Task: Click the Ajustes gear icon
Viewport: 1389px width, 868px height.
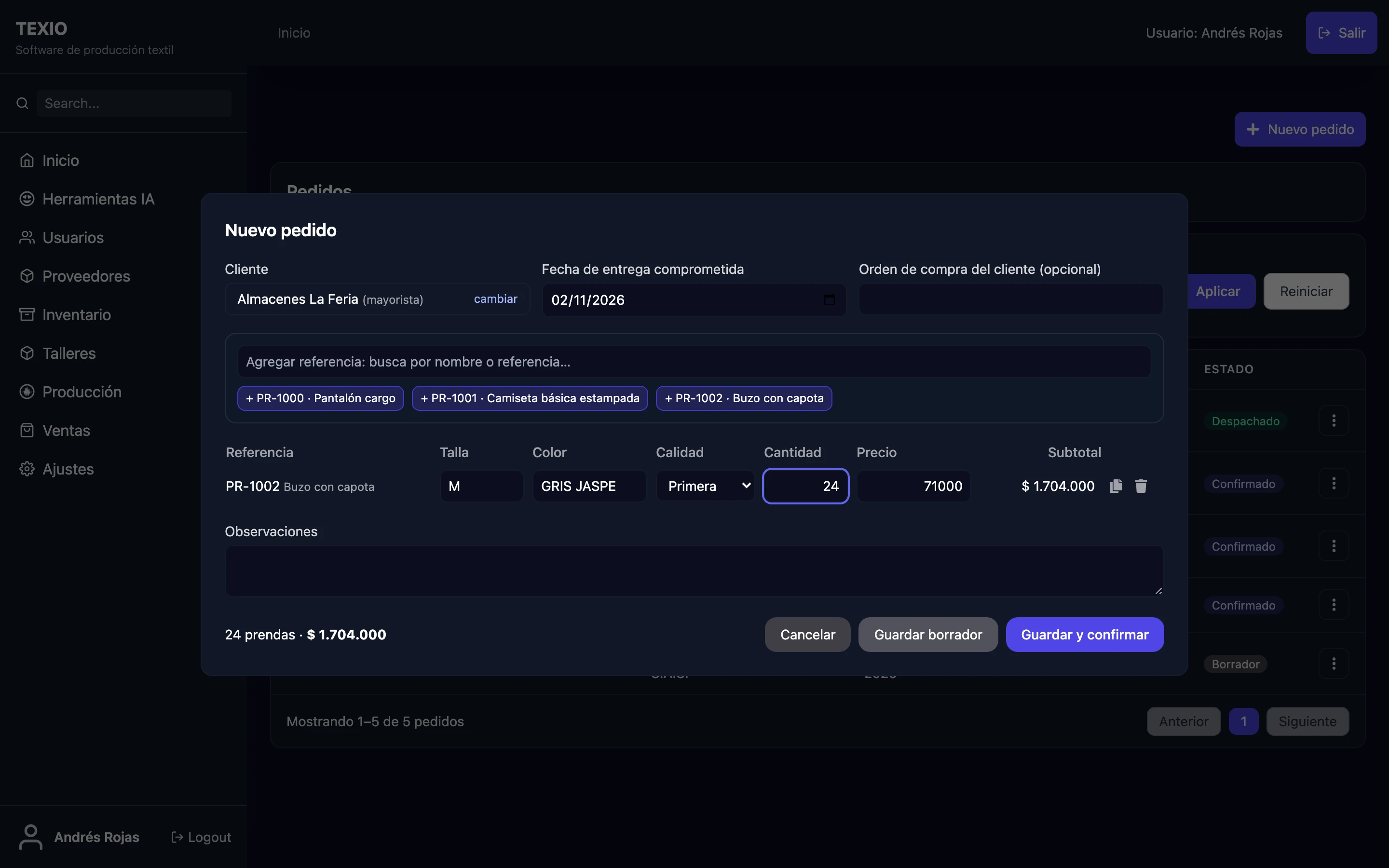Action: point(27,469)
